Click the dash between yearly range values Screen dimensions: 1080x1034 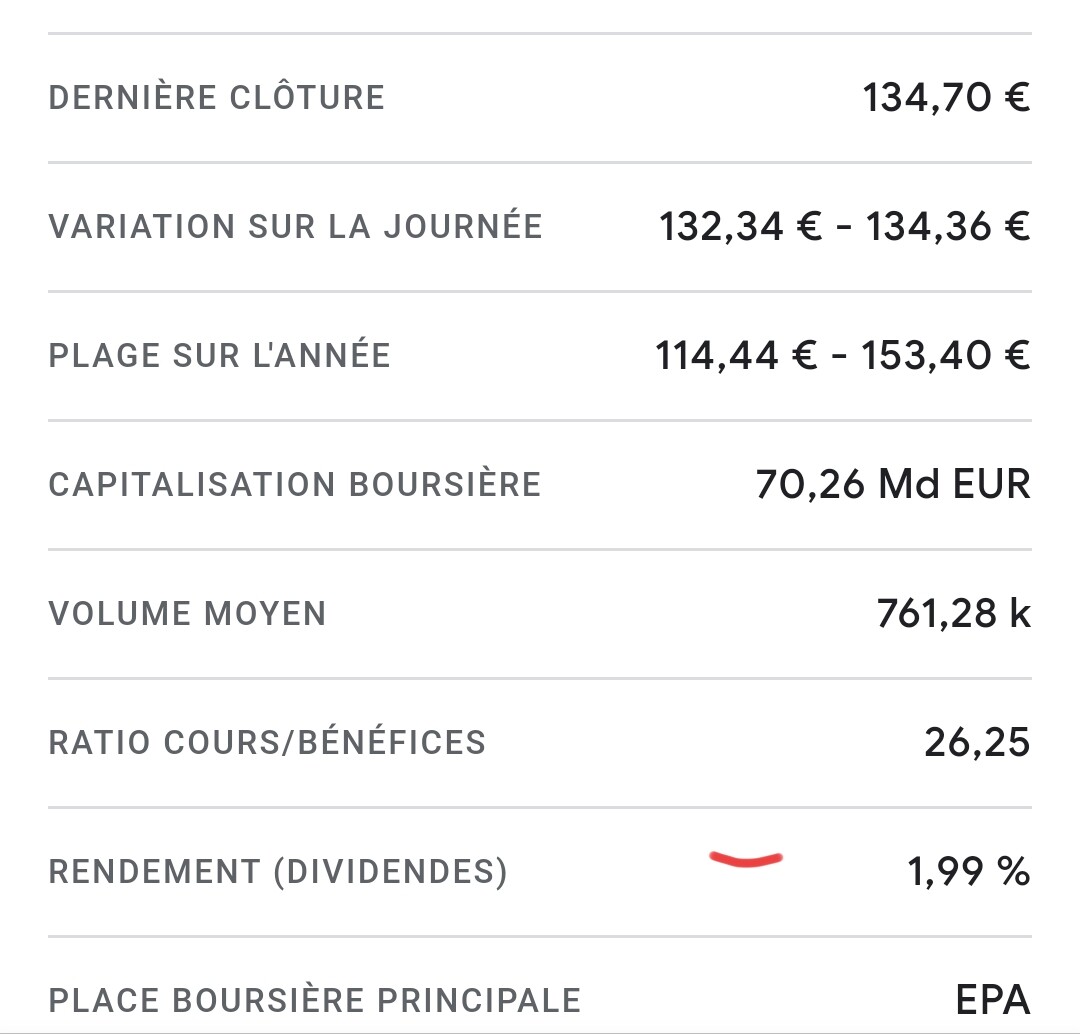840,356
